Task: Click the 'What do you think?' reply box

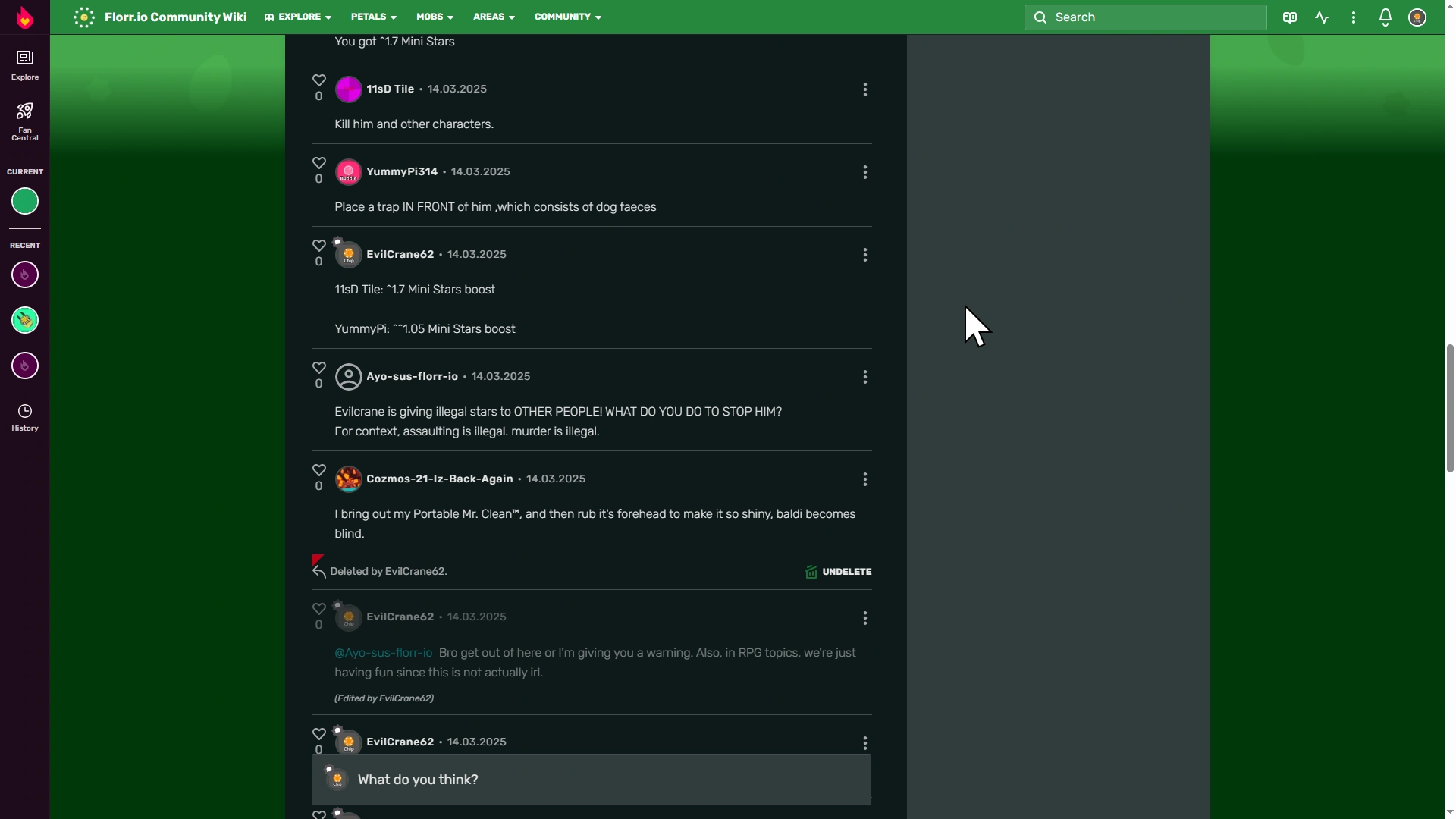Action: pyautogui.click(x=591, y=780)
